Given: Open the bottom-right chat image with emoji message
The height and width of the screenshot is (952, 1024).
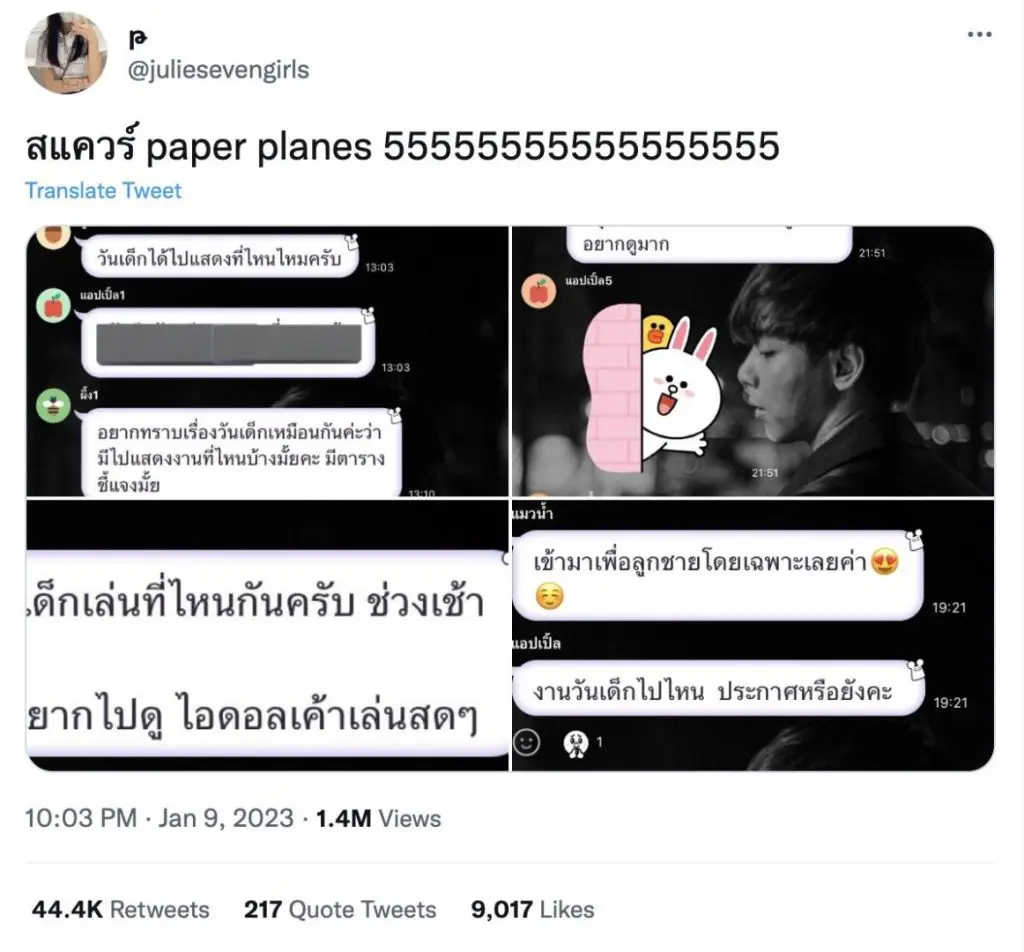Looking at the screenshot, I should 752,635.
